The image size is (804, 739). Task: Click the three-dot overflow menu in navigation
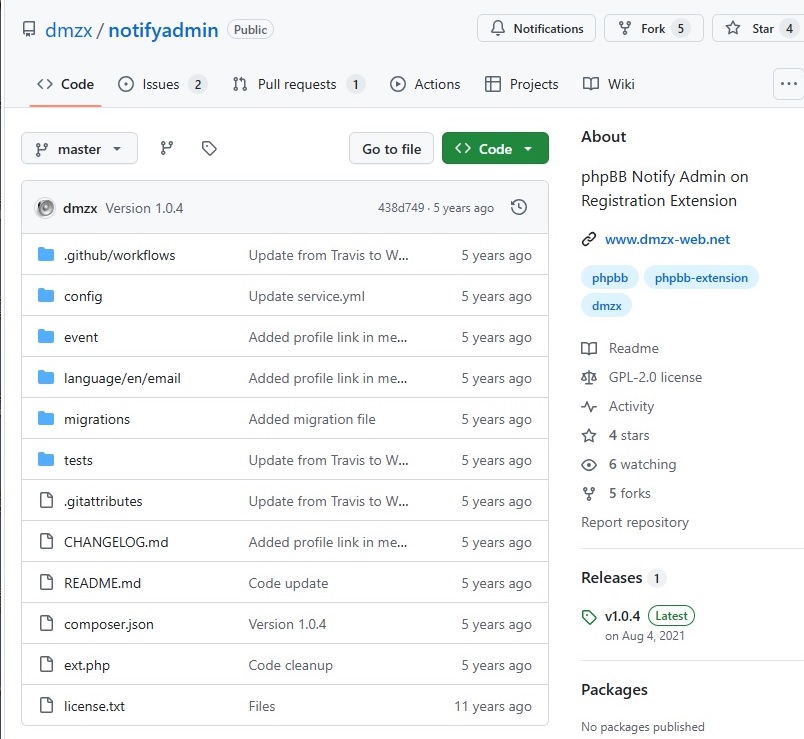coord(789,84)
